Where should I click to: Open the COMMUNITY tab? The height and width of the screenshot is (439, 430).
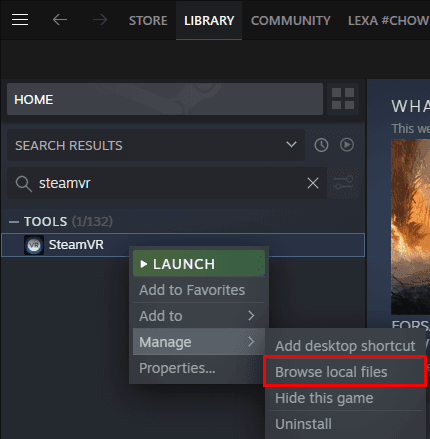pos(291,21)
